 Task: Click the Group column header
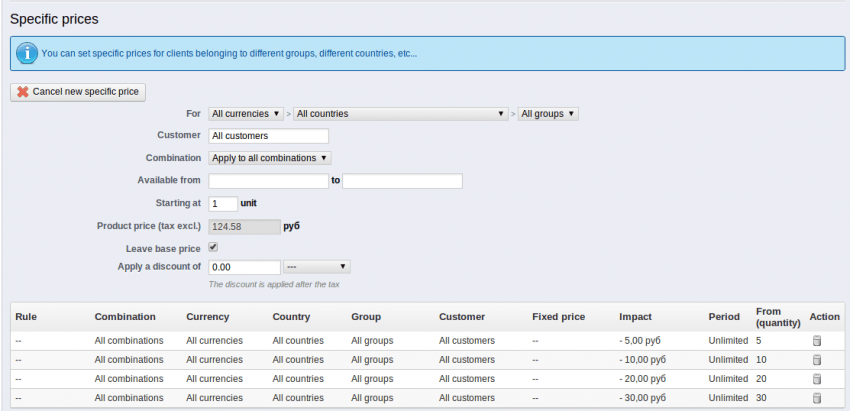coord(366,317)
